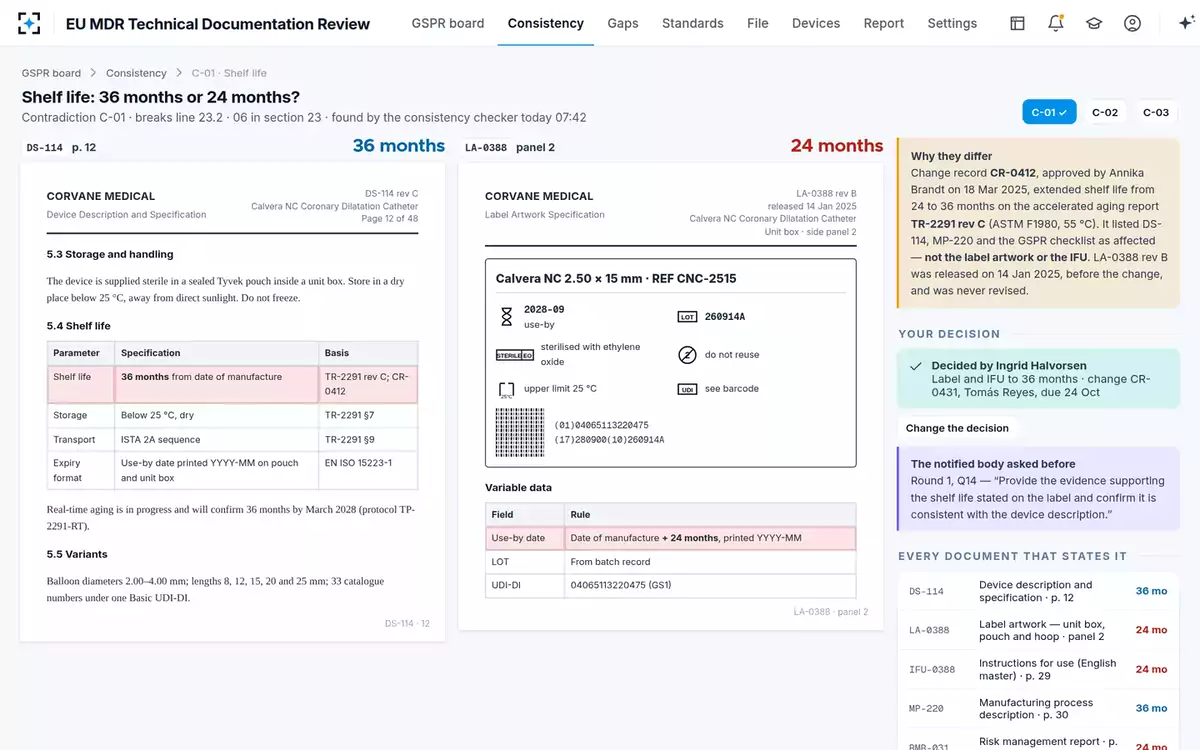The image size is (1200, 750).
Task: Select contradiction C-01 chip
Action: pos(1049,112)
